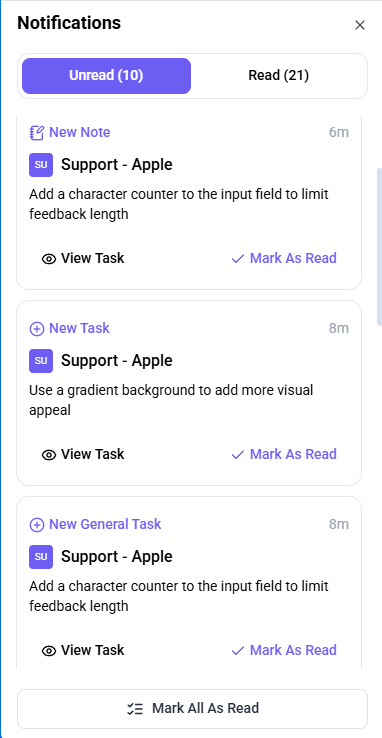Mark the New General Task notification as read
Viewport: 382px width, 738px height.
(284, 650)
